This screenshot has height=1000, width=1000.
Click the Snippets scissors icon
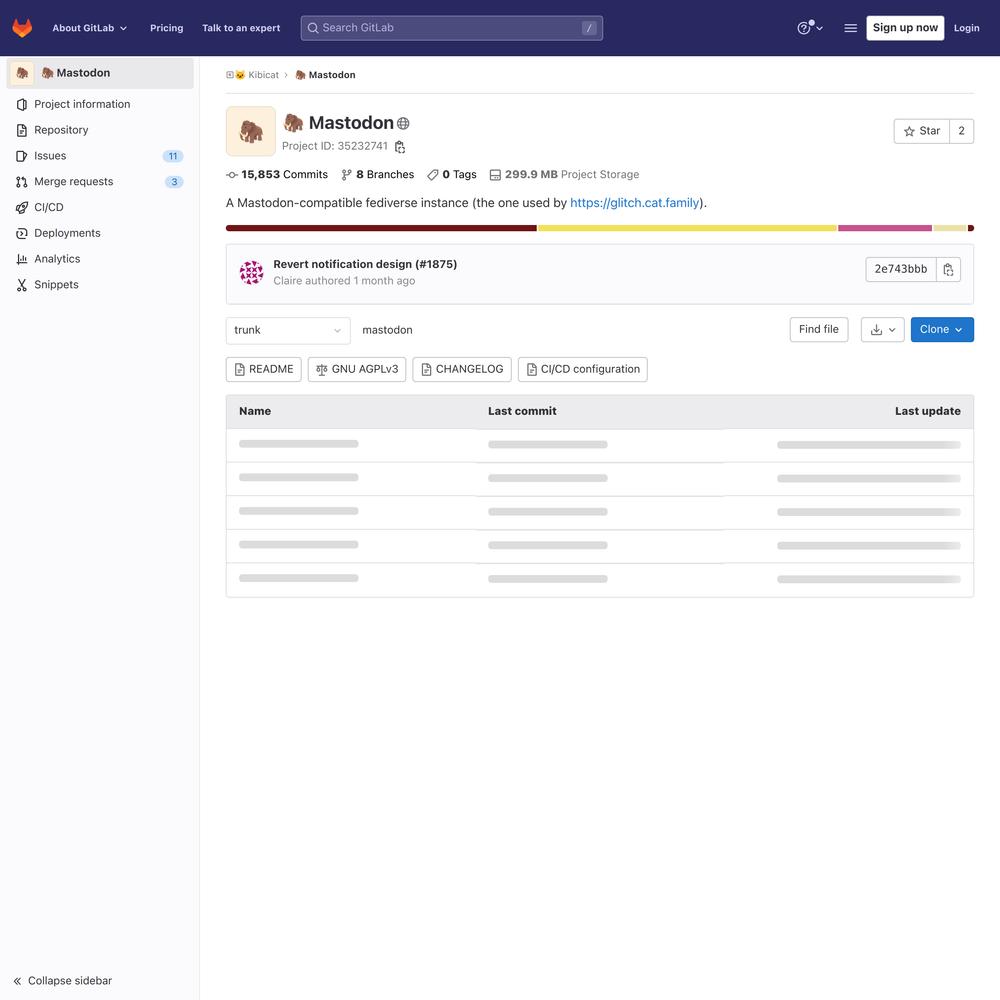22,285
